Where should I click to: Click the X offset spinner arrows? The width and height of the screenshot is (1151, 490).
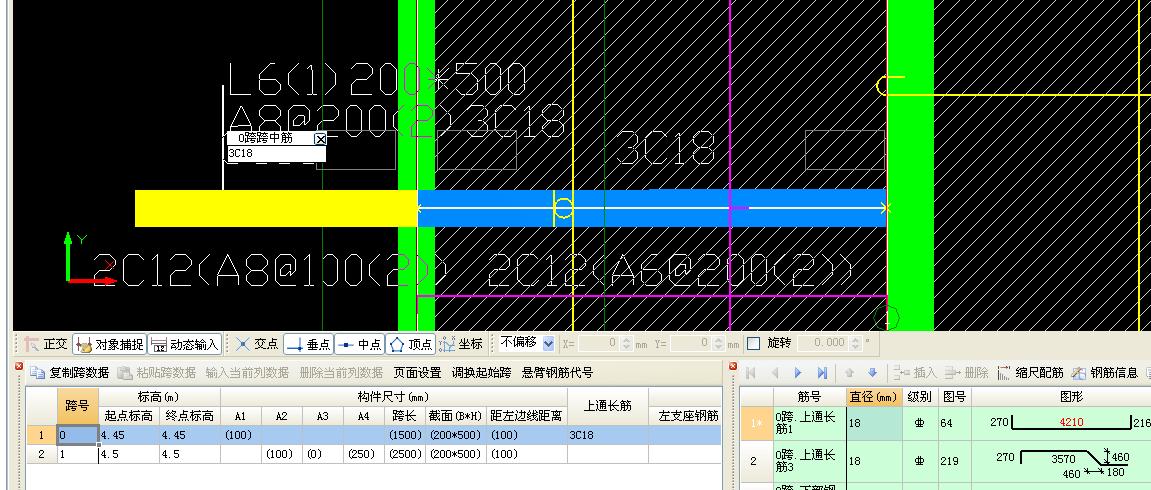(x=626, y=343)
